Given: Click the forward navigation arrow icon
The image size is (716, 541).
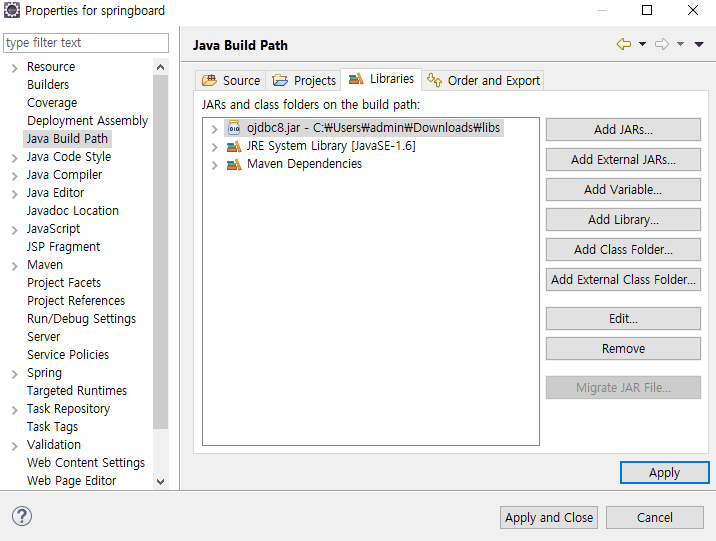Looking at the screenshot, I should (x=662, y=44).
